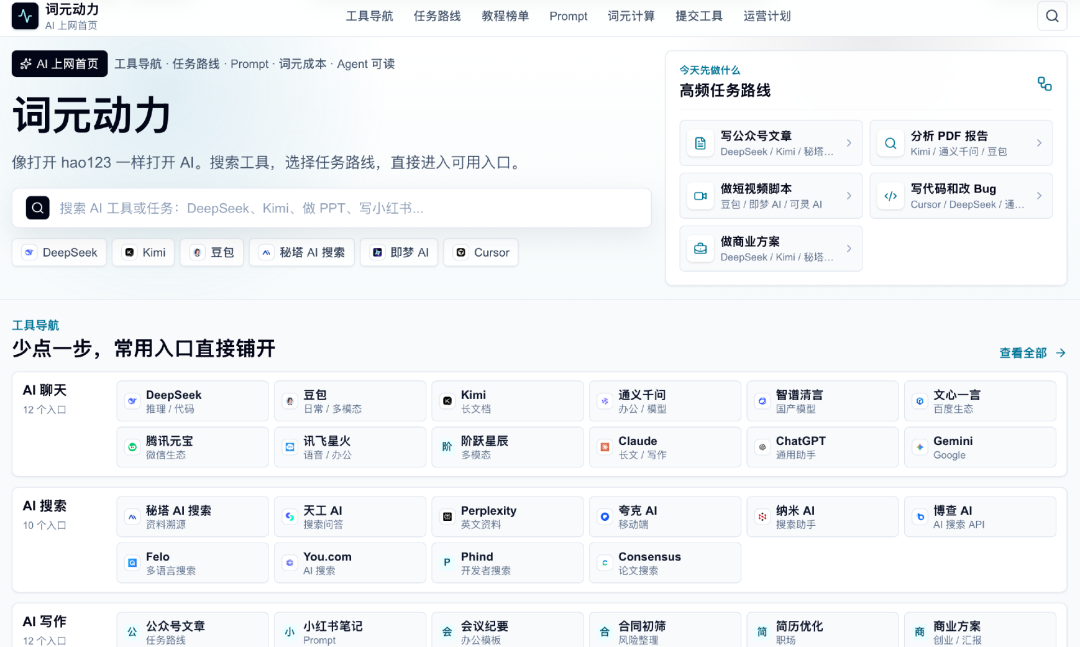Click the camera icon on 做短视频脚本 card

point(700,196)
